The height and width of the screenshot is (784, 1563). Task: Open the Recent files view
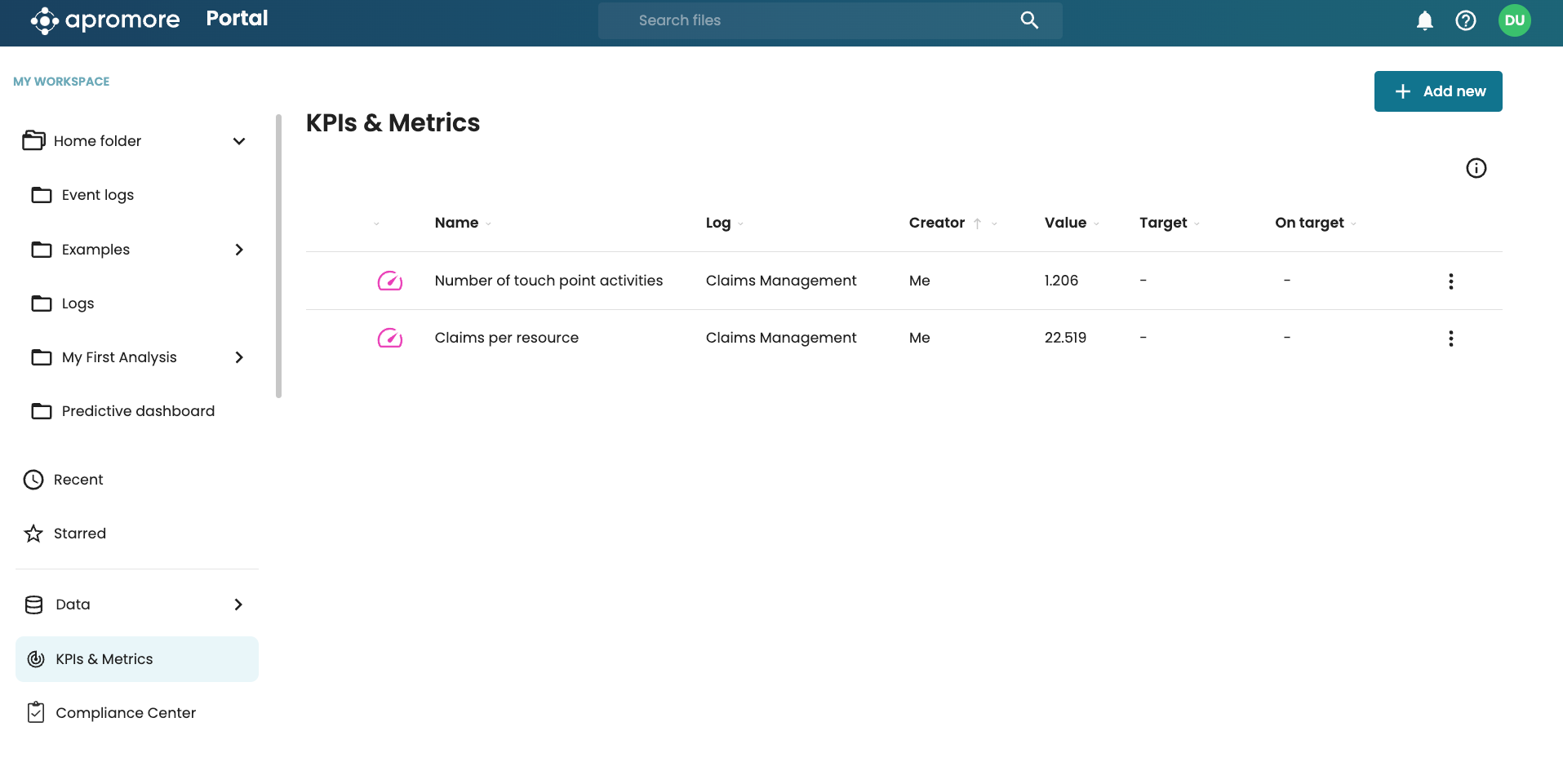click(x=78, y=480)
